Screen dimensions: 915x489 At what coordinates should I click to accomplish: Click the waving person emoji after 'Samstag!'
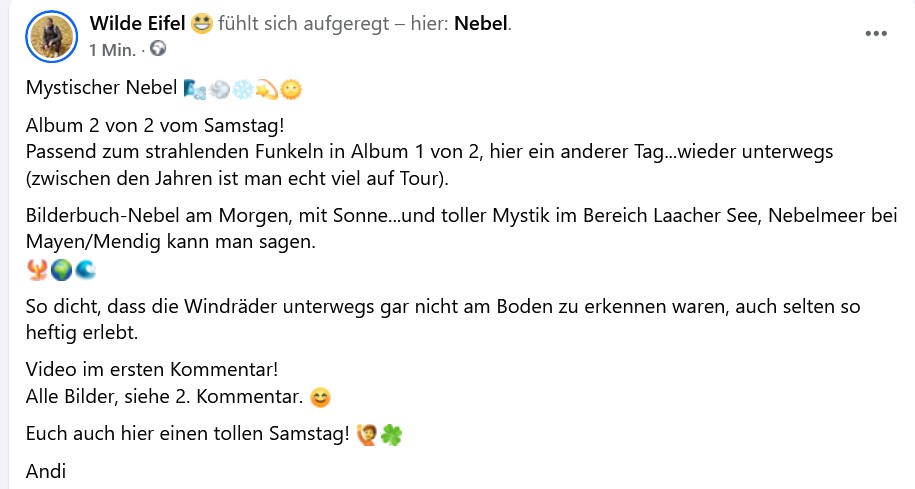point(367,436)
